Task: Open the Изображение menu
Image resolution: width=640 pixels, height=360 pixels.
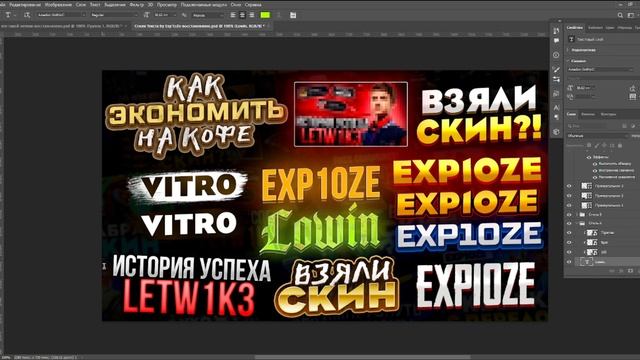Action: [x=58, y=4]
